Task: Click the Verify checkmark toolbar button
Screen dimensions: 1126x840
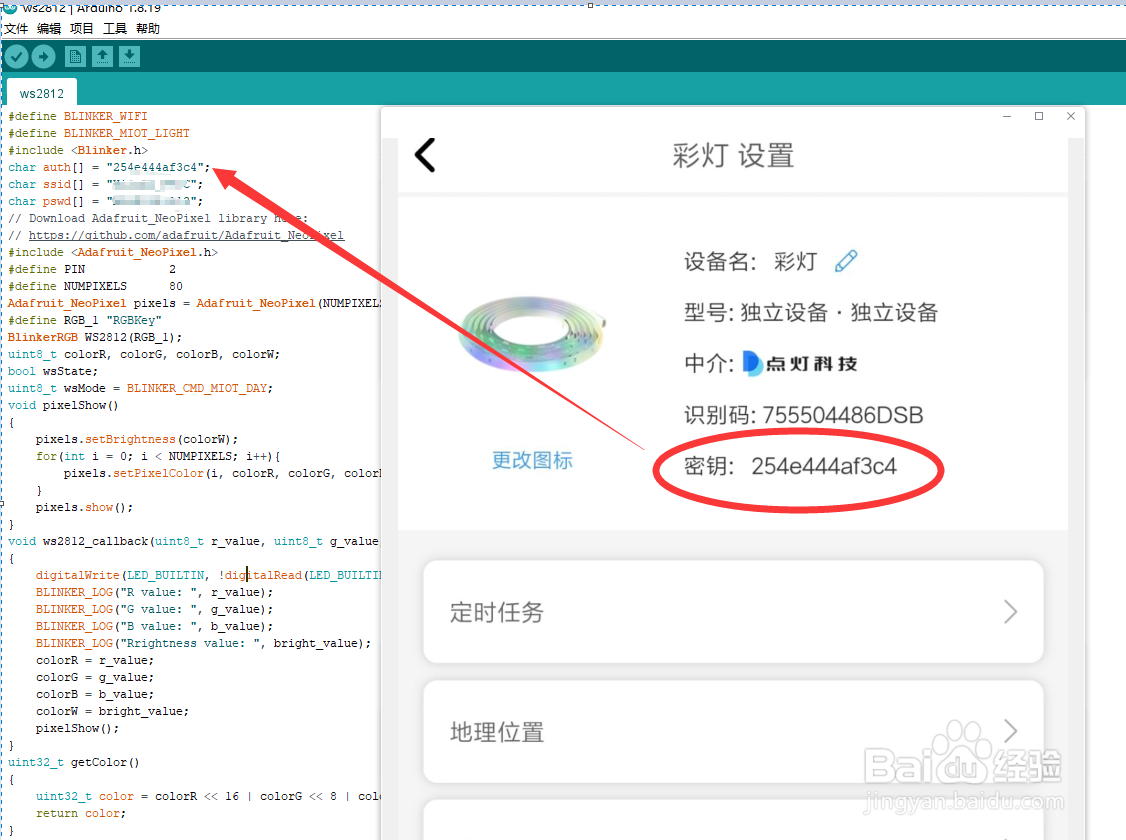Action: (17, 56)
